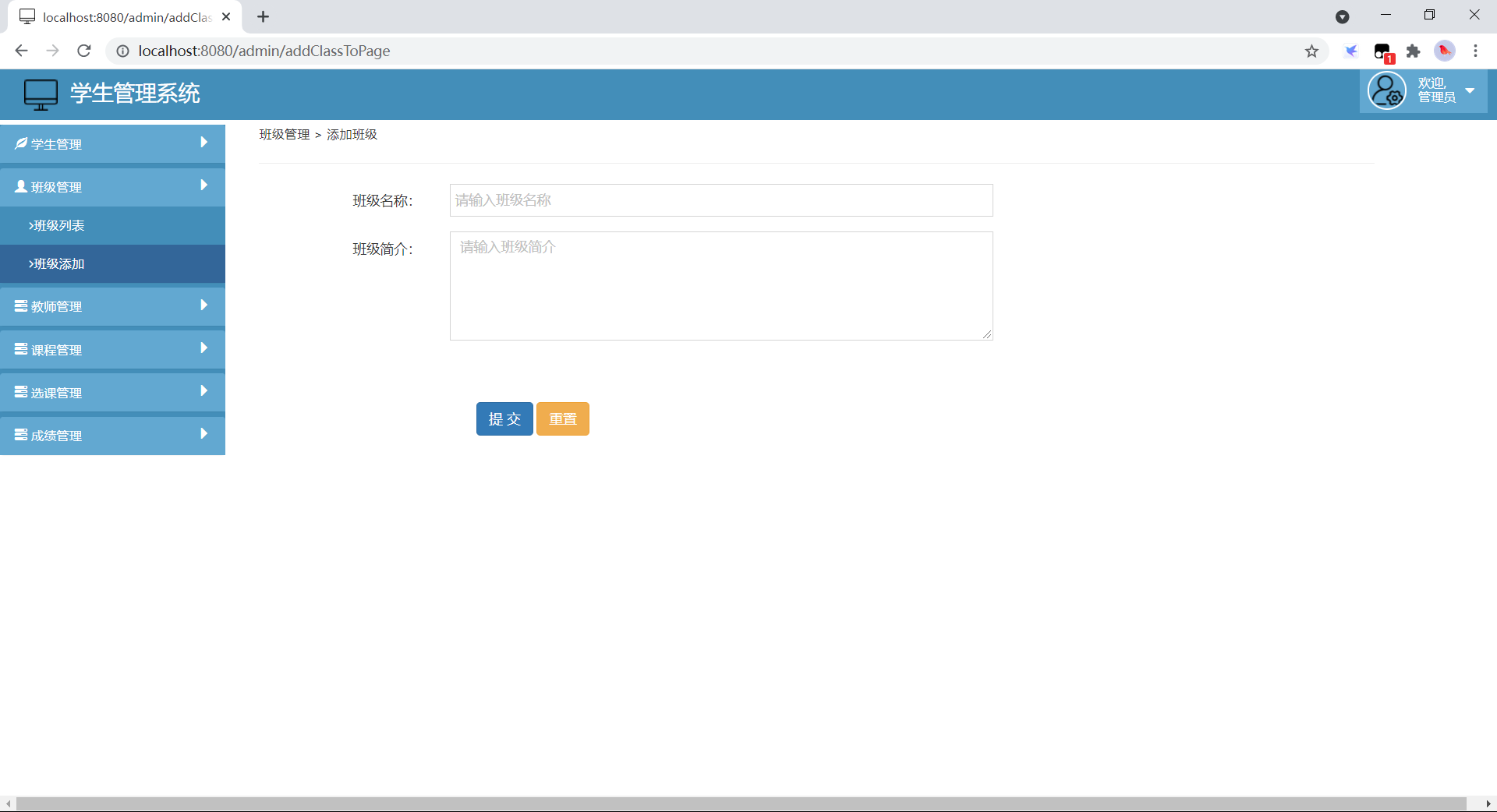Open the 班级列表 menu item
The image size is (1497, 812).
point(56,225)
